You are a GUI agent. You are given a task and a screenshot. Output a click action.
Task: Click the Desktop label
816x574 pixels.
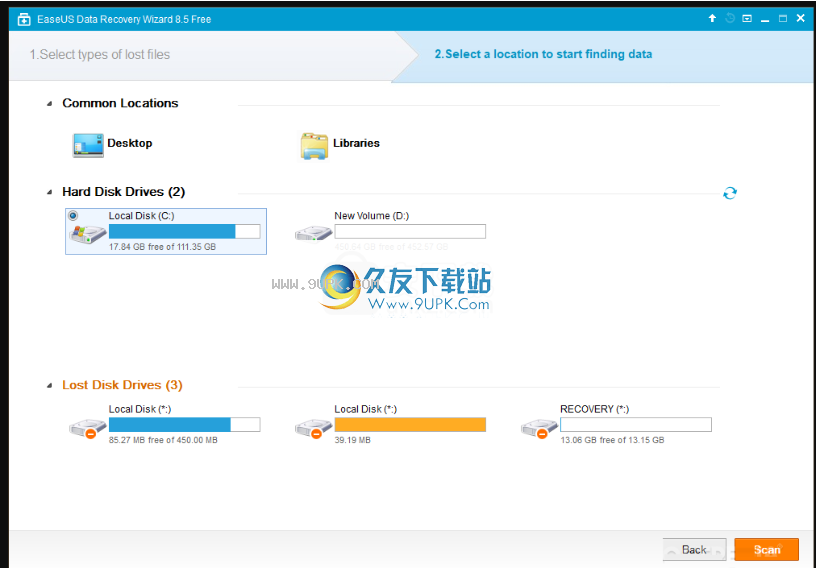[130, 143]
